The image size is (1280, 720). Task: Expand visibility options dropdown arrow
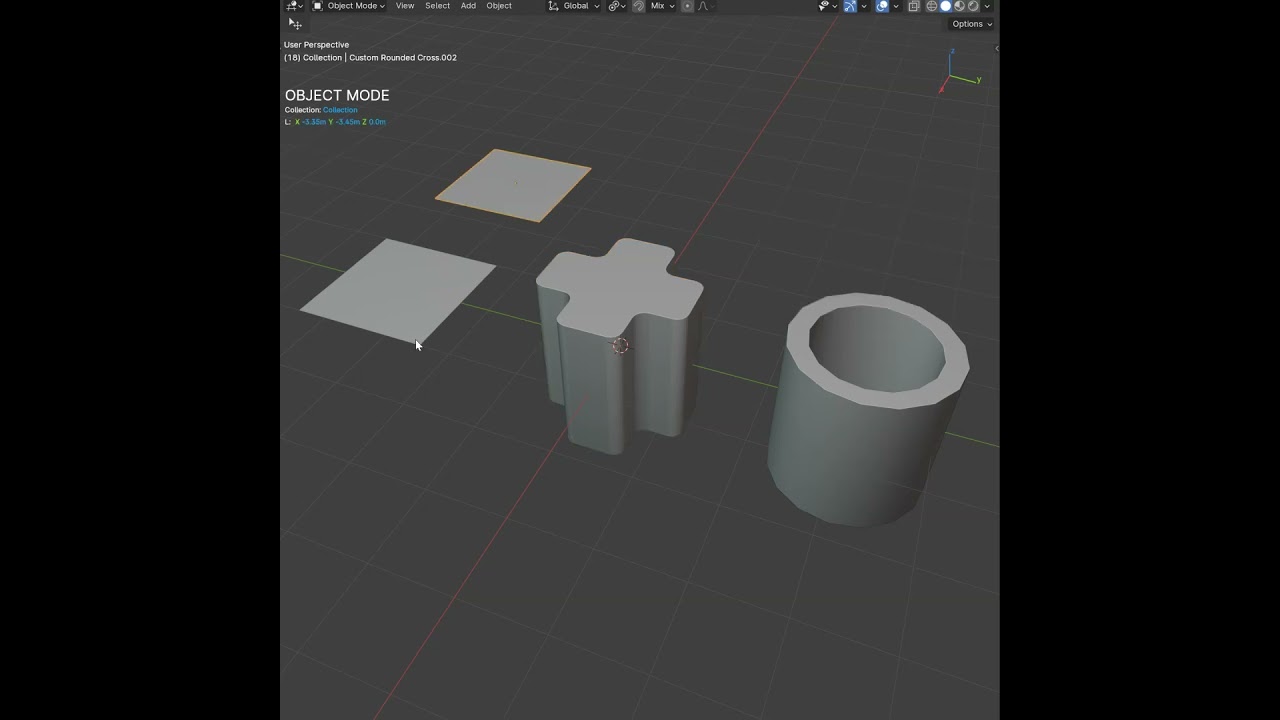coord(835,6)
